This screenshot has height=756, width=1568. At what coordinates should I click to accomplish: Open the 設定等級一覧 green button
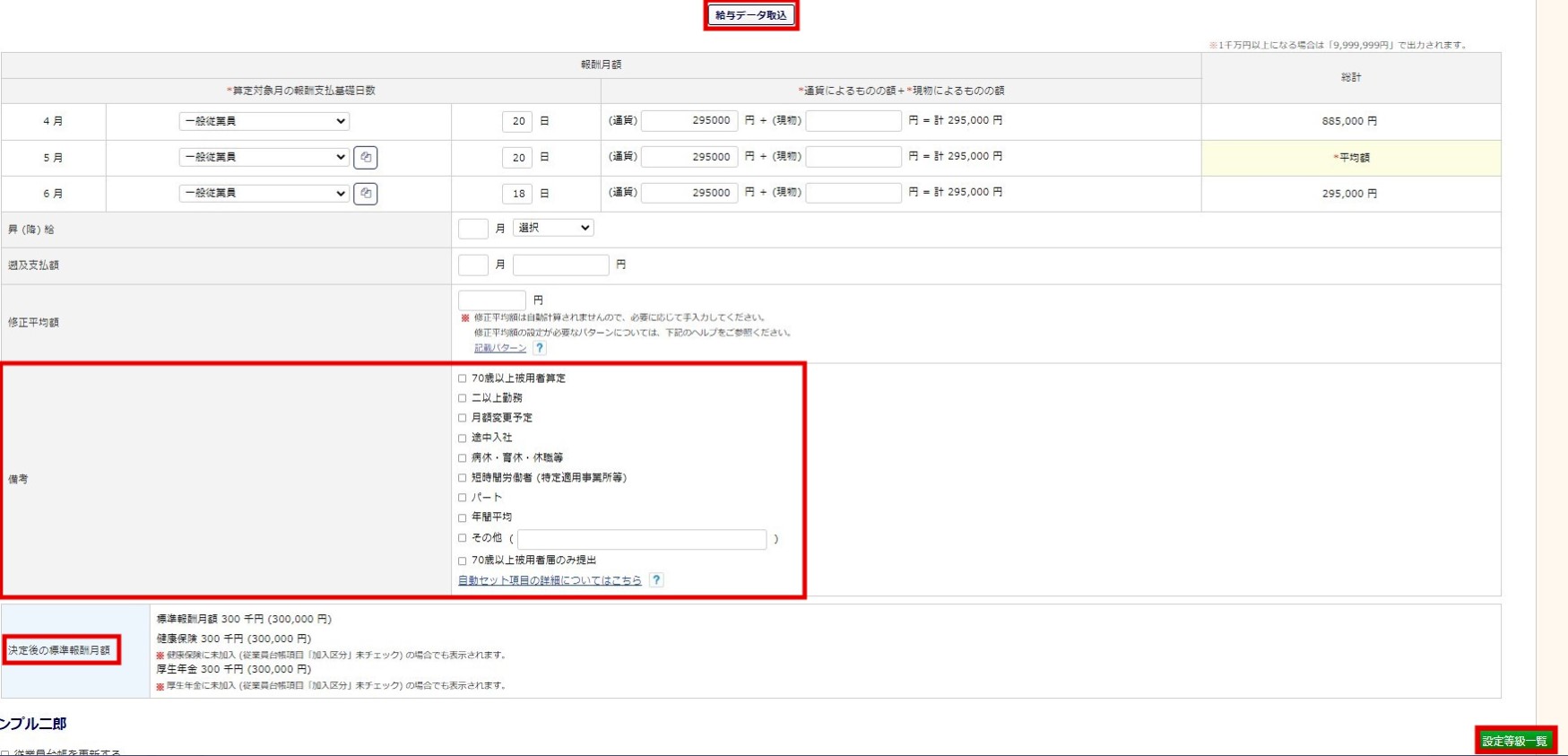[x=1515, y=741]
